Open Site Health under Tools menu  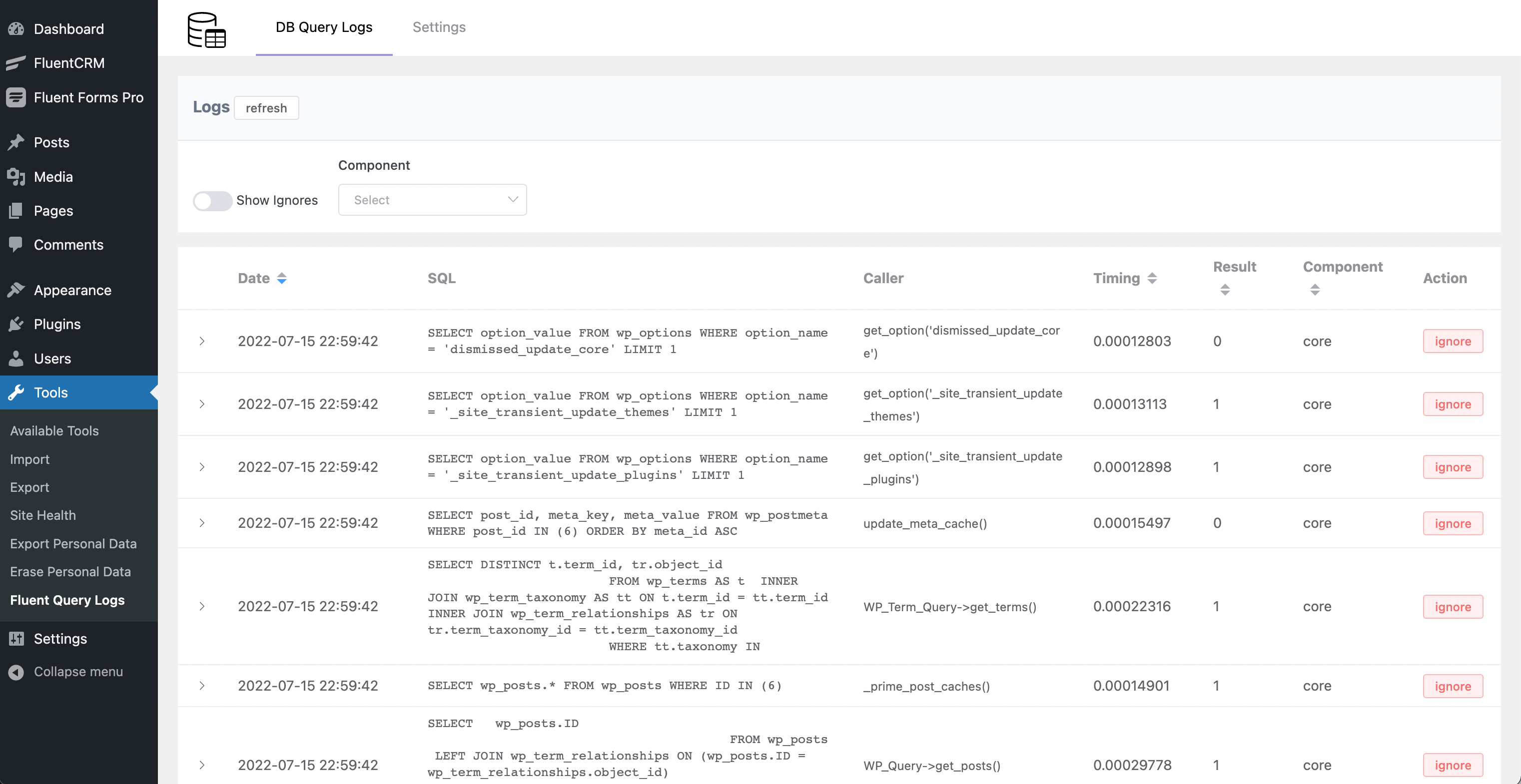tap(42, 515)
